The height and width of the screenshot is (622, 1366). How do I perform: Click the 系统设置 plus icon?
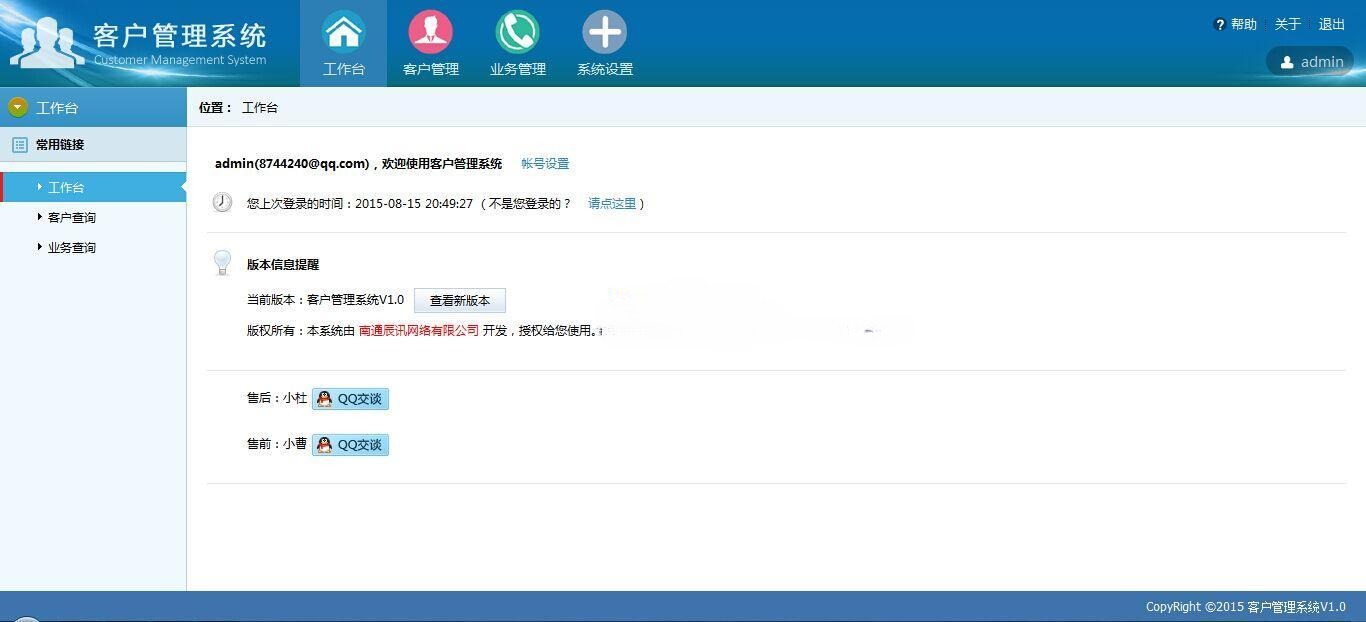coord(604,31)
